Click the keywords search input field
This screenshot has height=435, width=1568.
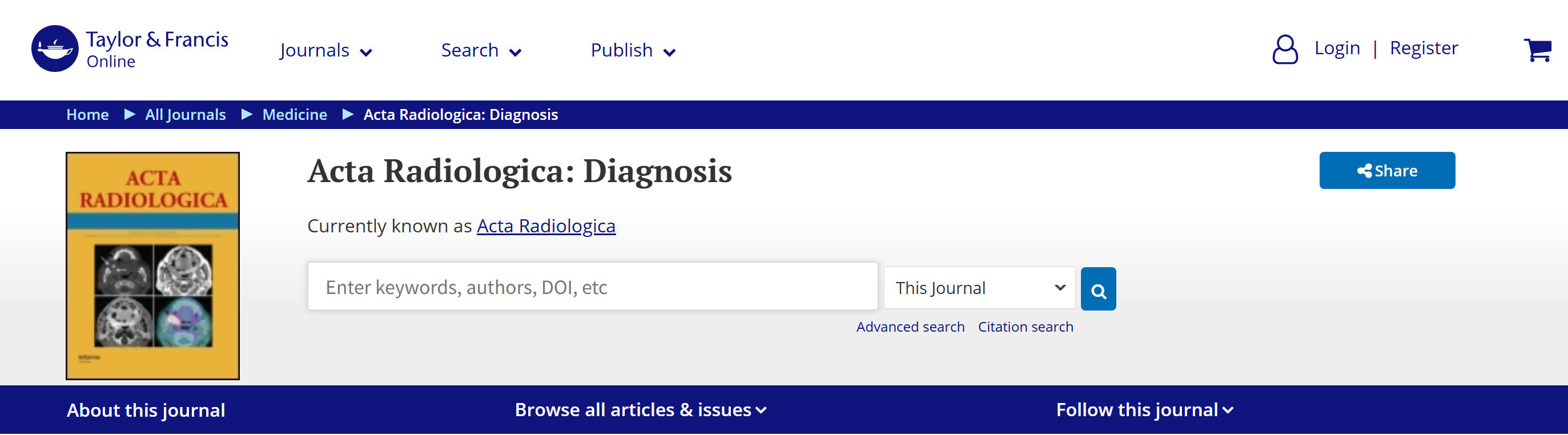(592, 287)
